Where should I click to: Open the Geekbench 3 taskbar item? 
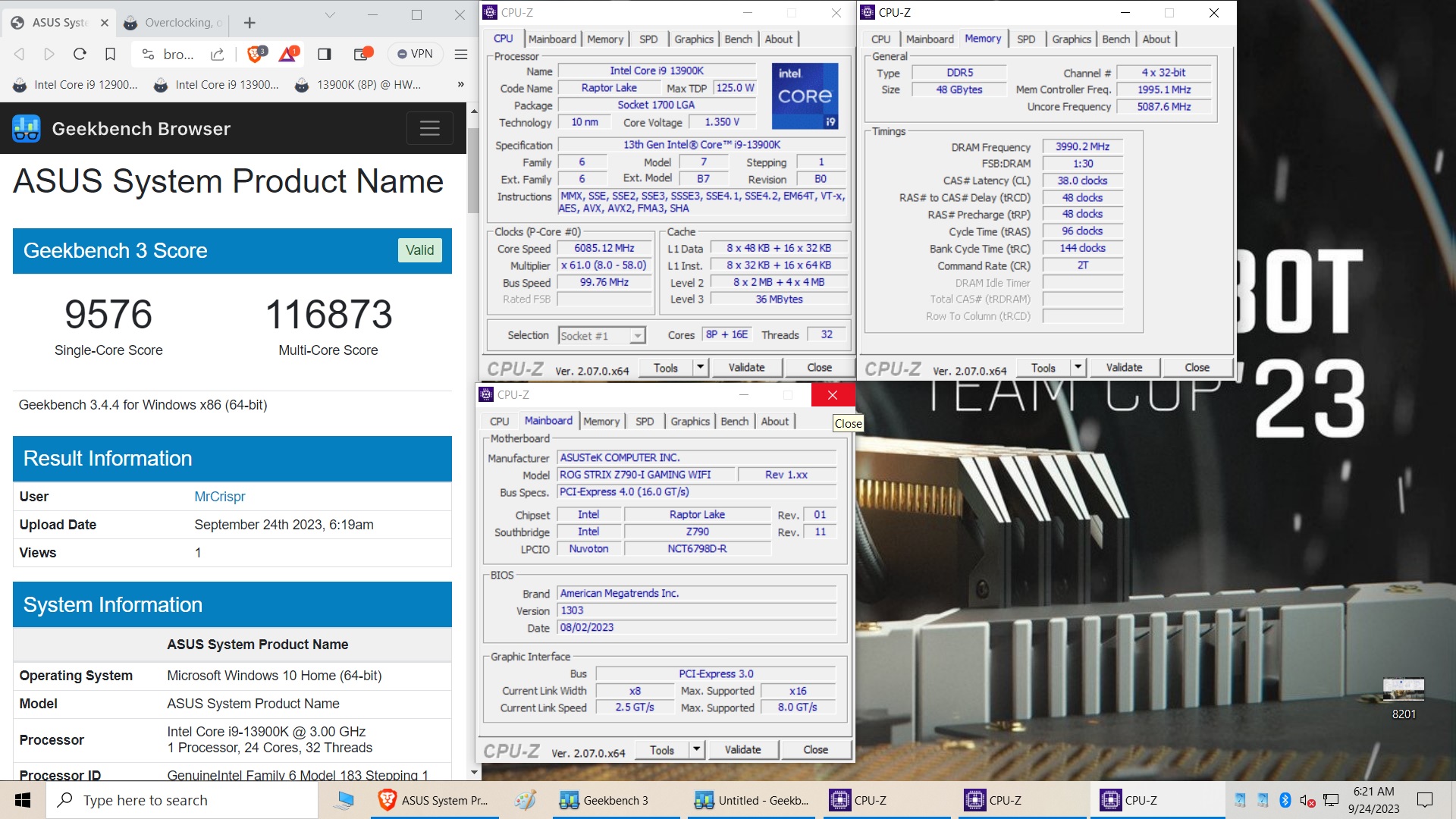click(x=616, y=800)
